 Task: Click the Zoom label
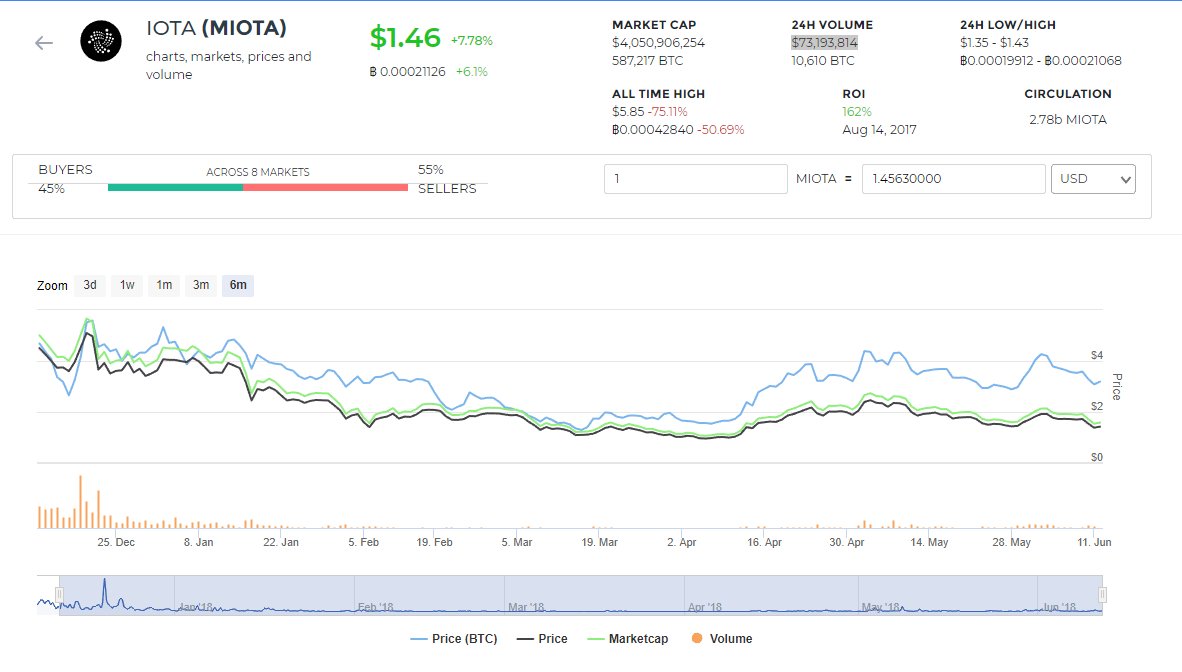(x=52, y=286)
